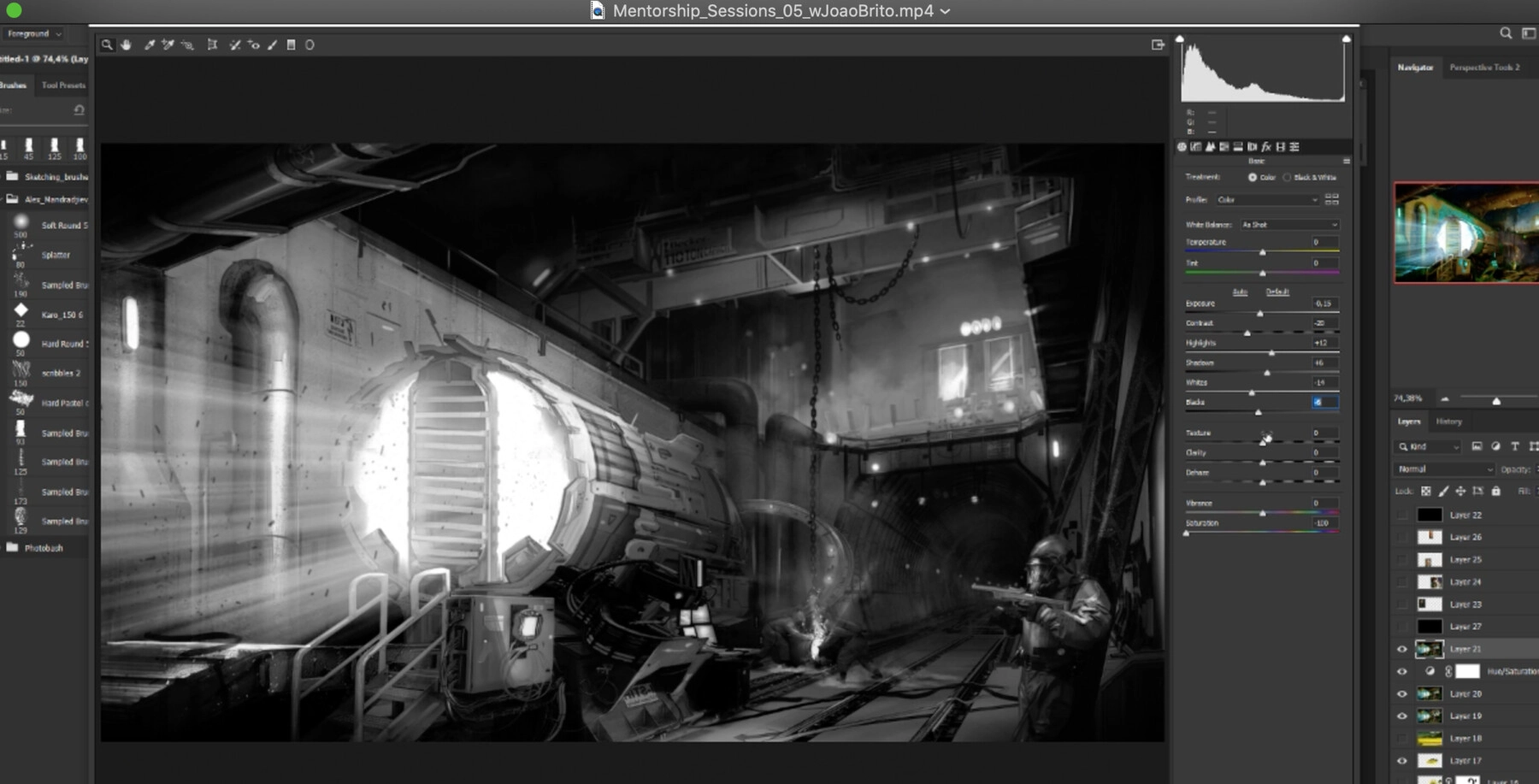Click the Default tone link
The height and width of the screenshot is (784, 1539).
click(x=1277, y=292)
